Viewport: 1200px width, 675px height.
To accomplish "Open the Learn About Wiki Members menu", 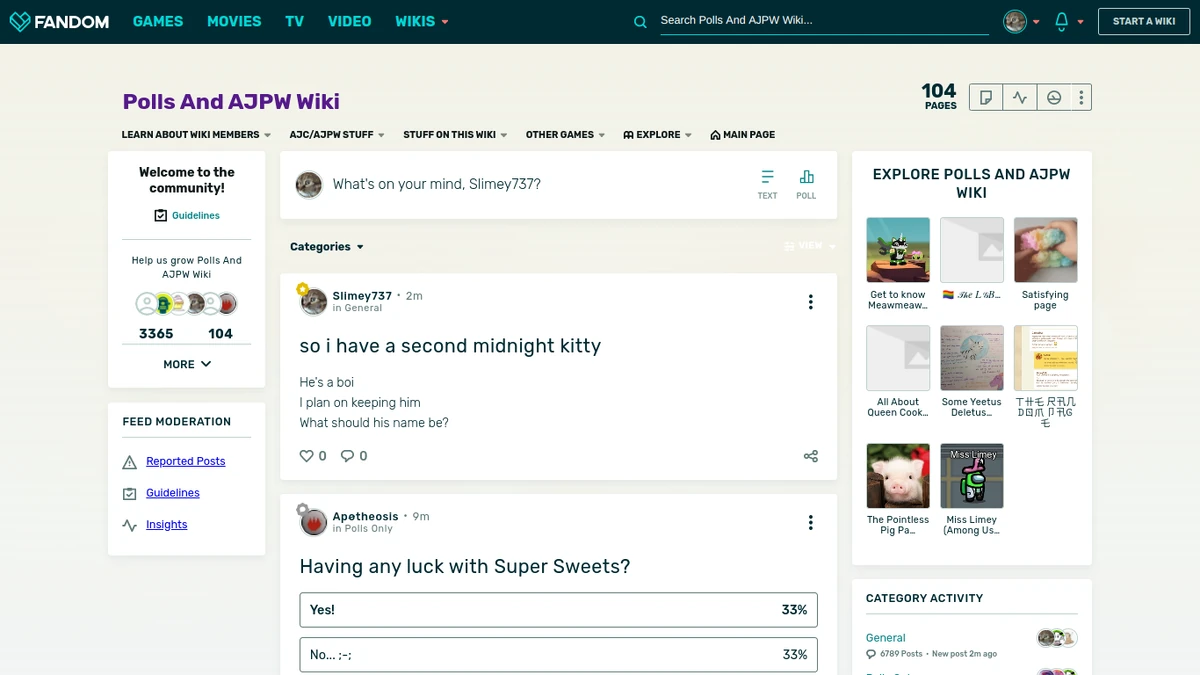I will [196, 135].
